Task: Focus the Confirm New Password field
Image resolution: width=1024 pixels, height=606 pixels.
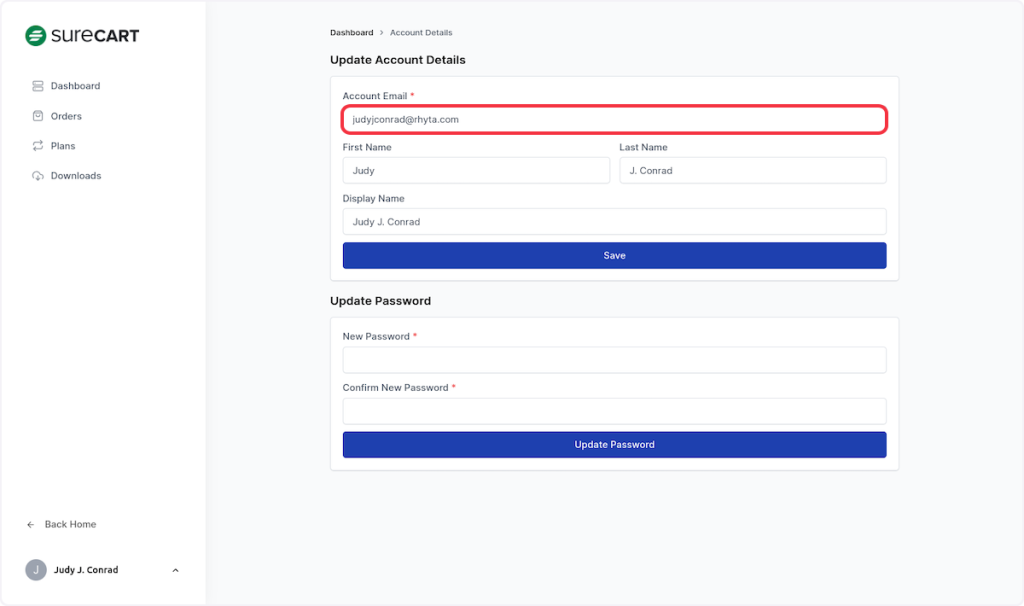Action: [x=614, y=411]
